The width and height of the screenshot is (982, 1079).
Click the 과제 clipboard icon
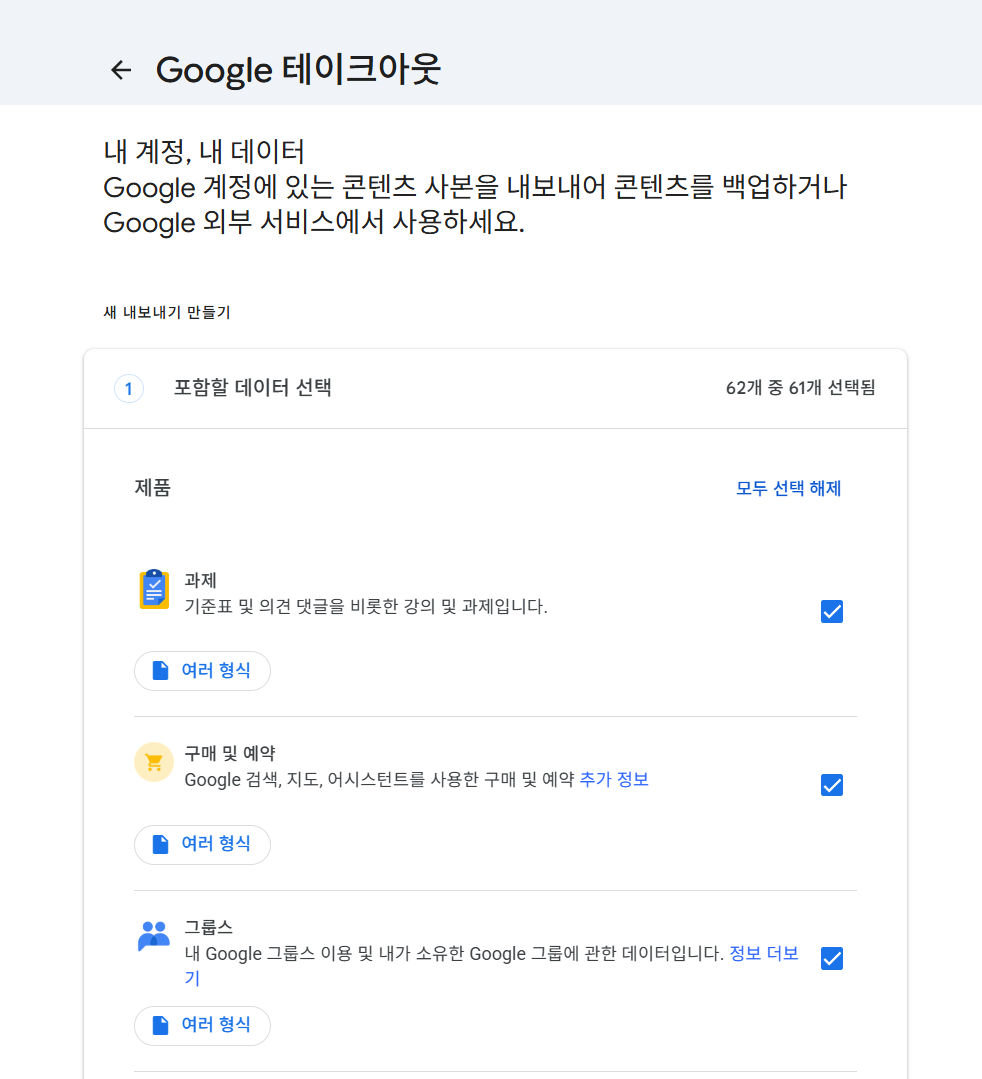pyautogui.click(x=154, y=590)
